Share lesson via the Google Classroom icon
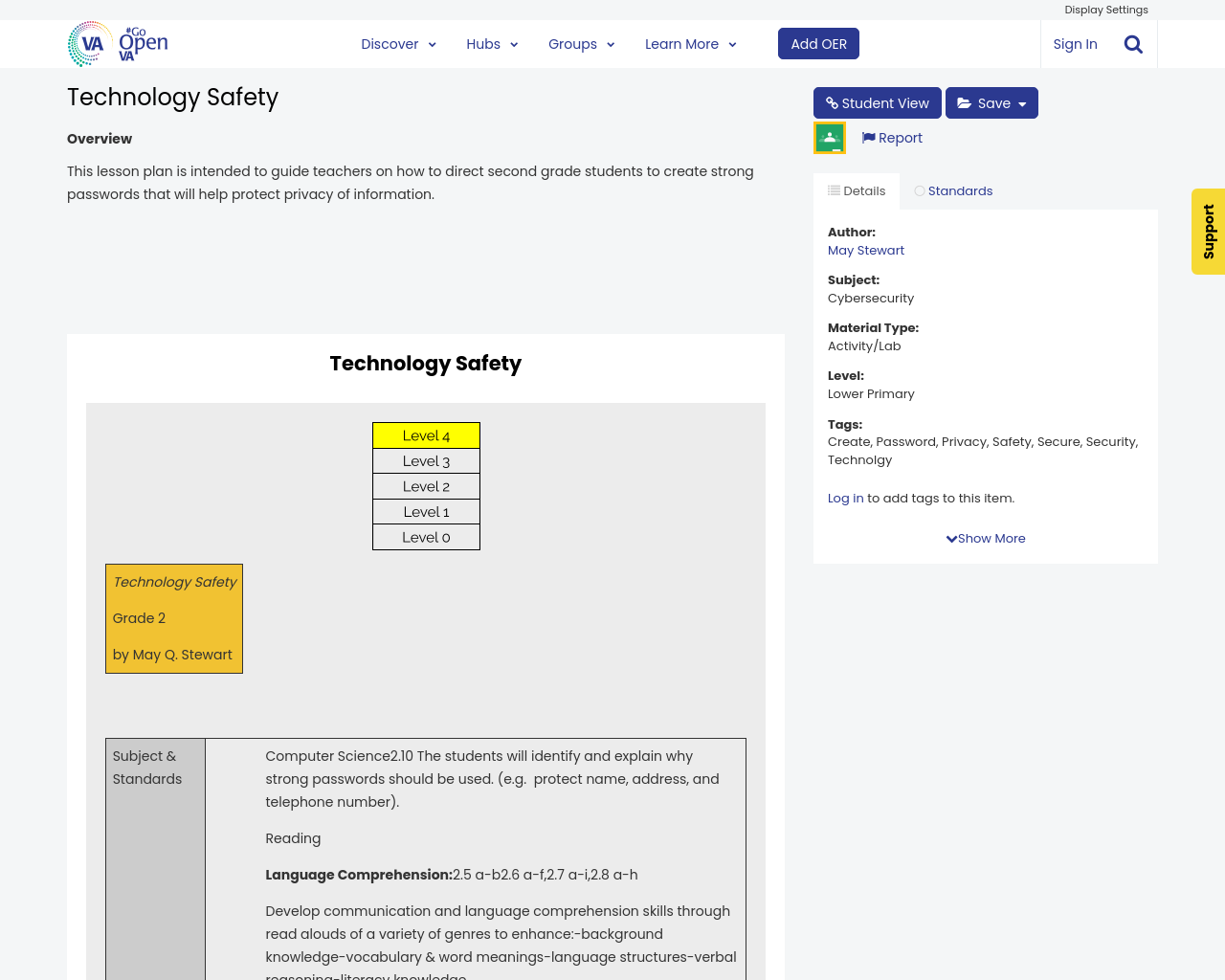1225x980 pixels. [x=828, y=136]
